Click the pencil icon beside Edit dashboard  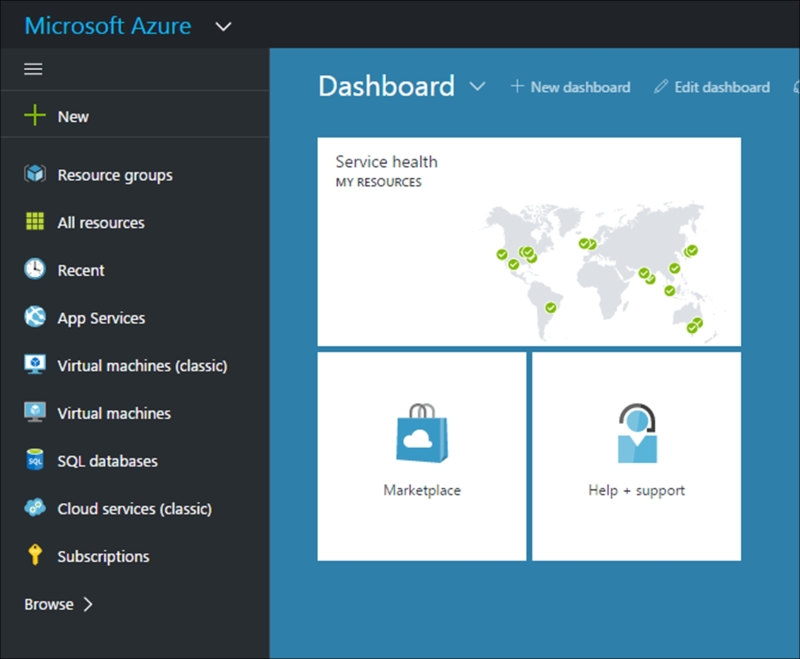click(x=661, y=87)
